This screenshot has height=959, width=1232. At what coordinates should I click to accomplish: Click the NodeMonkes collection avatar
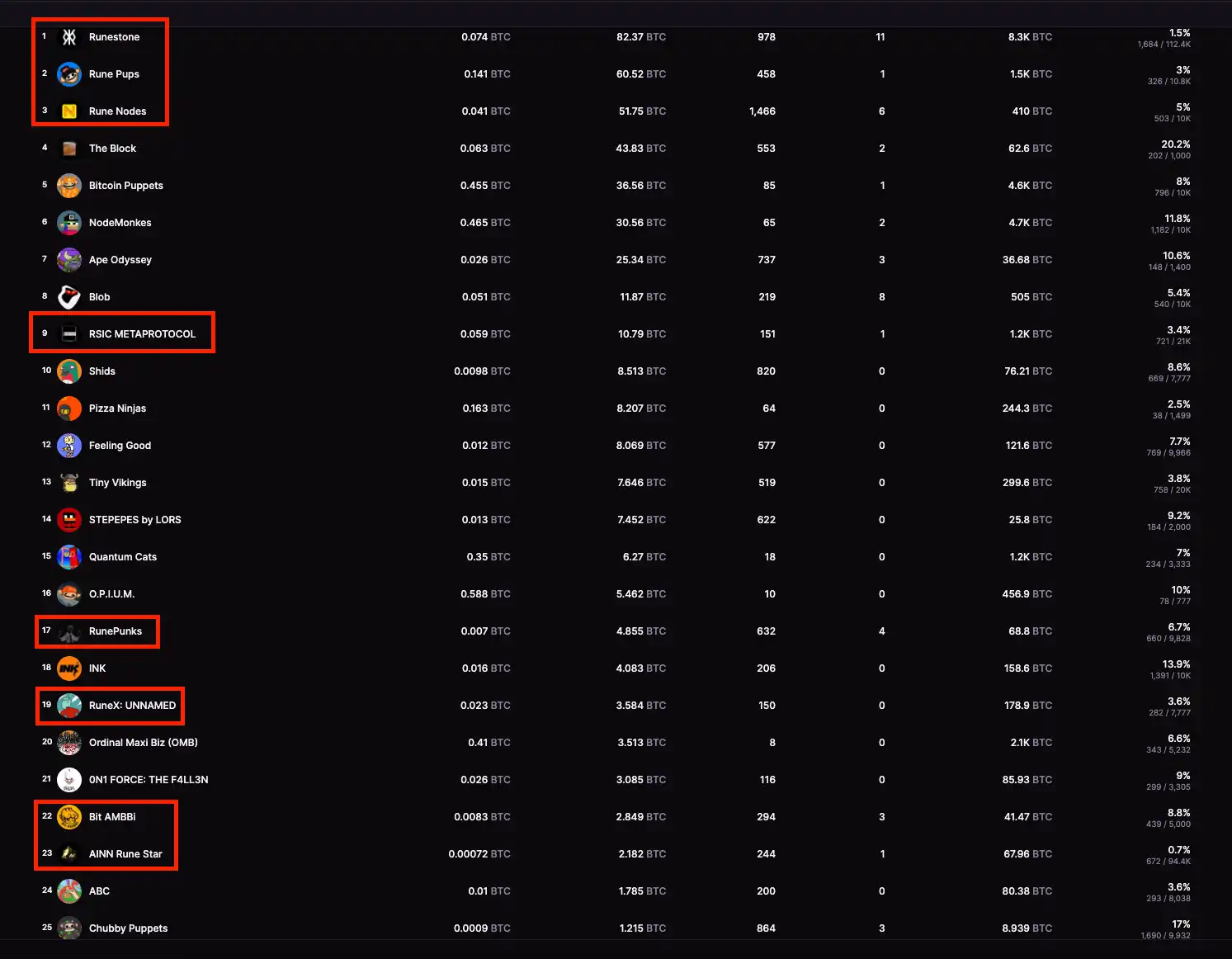(x=69, y=223)
